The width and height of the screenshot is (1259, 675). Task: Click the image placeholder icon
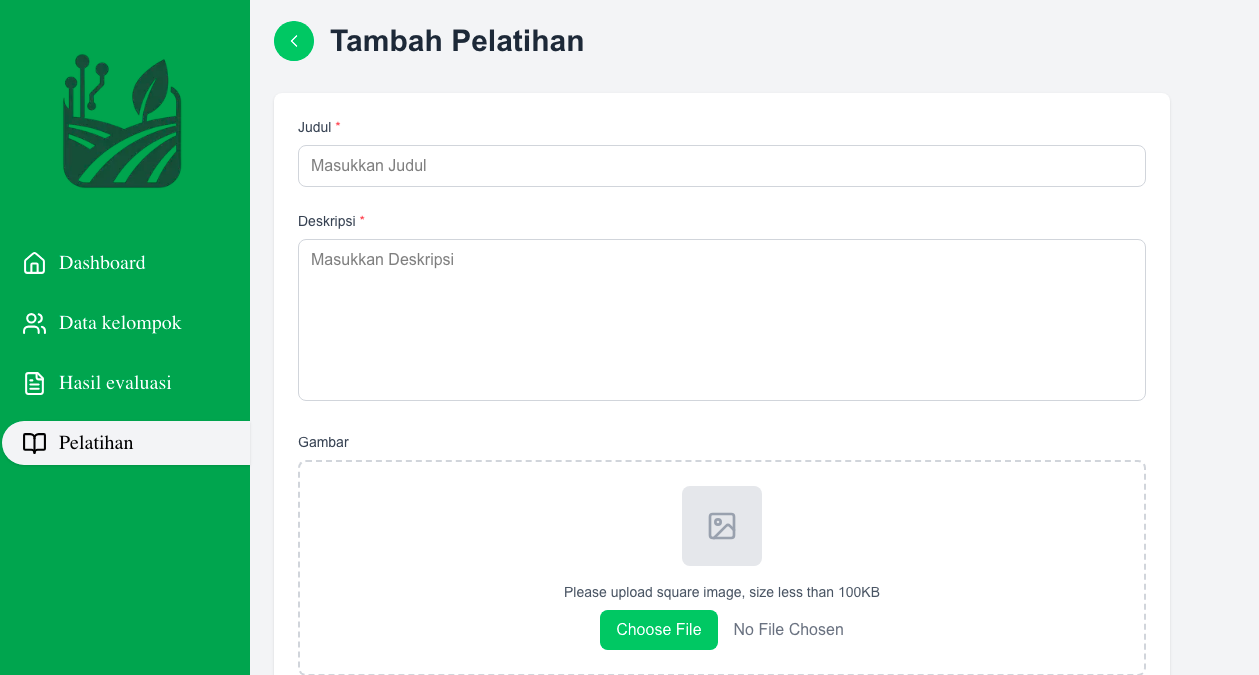click(x=722, y=526)
